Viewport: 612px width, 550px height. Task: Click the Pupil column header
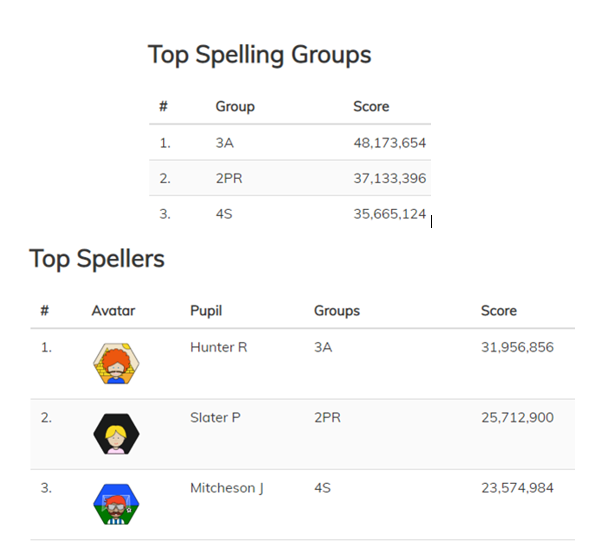206,311
